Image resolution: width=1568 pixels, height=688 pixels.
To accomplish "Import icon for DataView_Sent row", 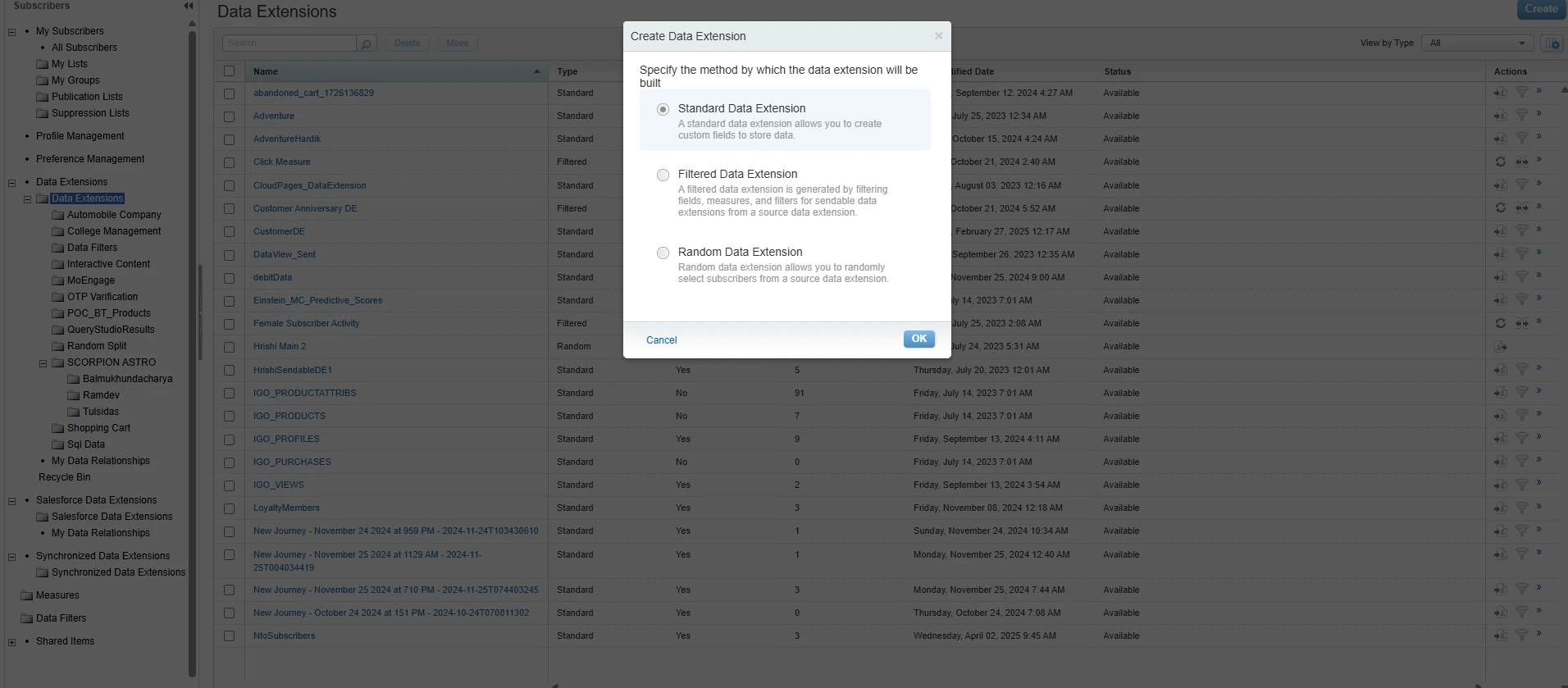I will [x=1500, y=254].
